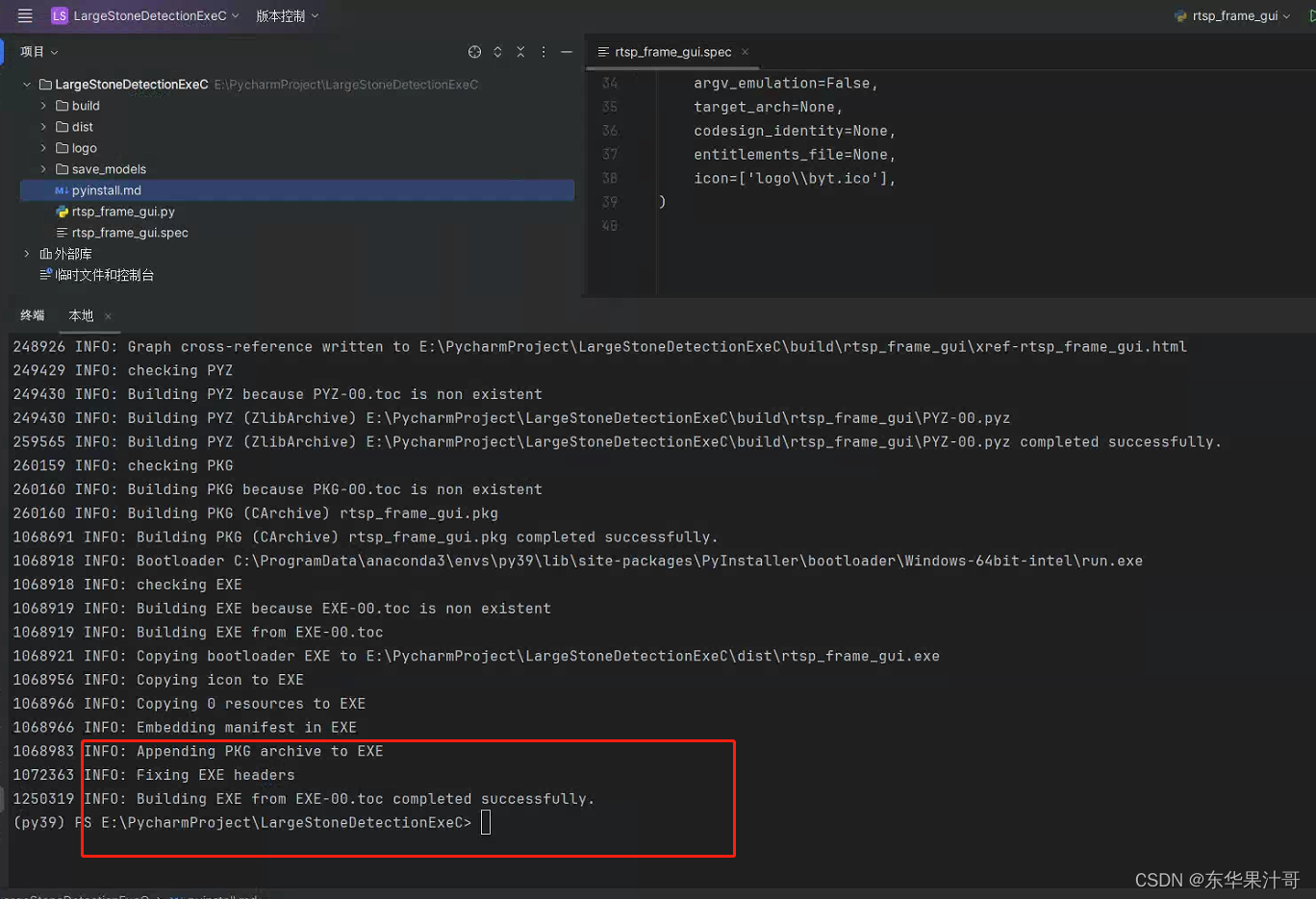Hide the Project tool window

[566, 51]
